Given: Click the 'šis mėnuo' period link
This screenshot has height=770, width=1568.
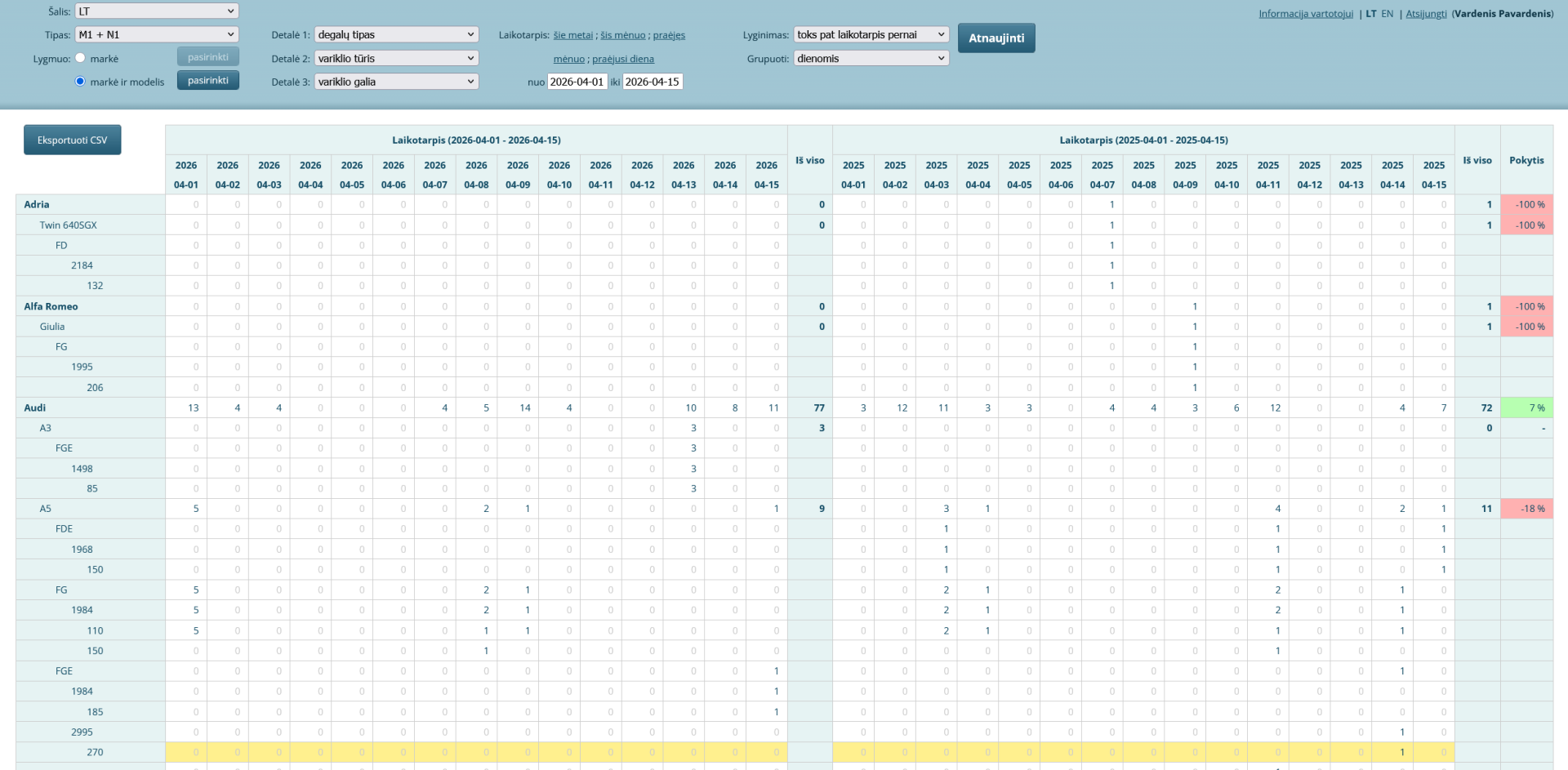Looking at the screenshot, I should click(x=623, y=35).
